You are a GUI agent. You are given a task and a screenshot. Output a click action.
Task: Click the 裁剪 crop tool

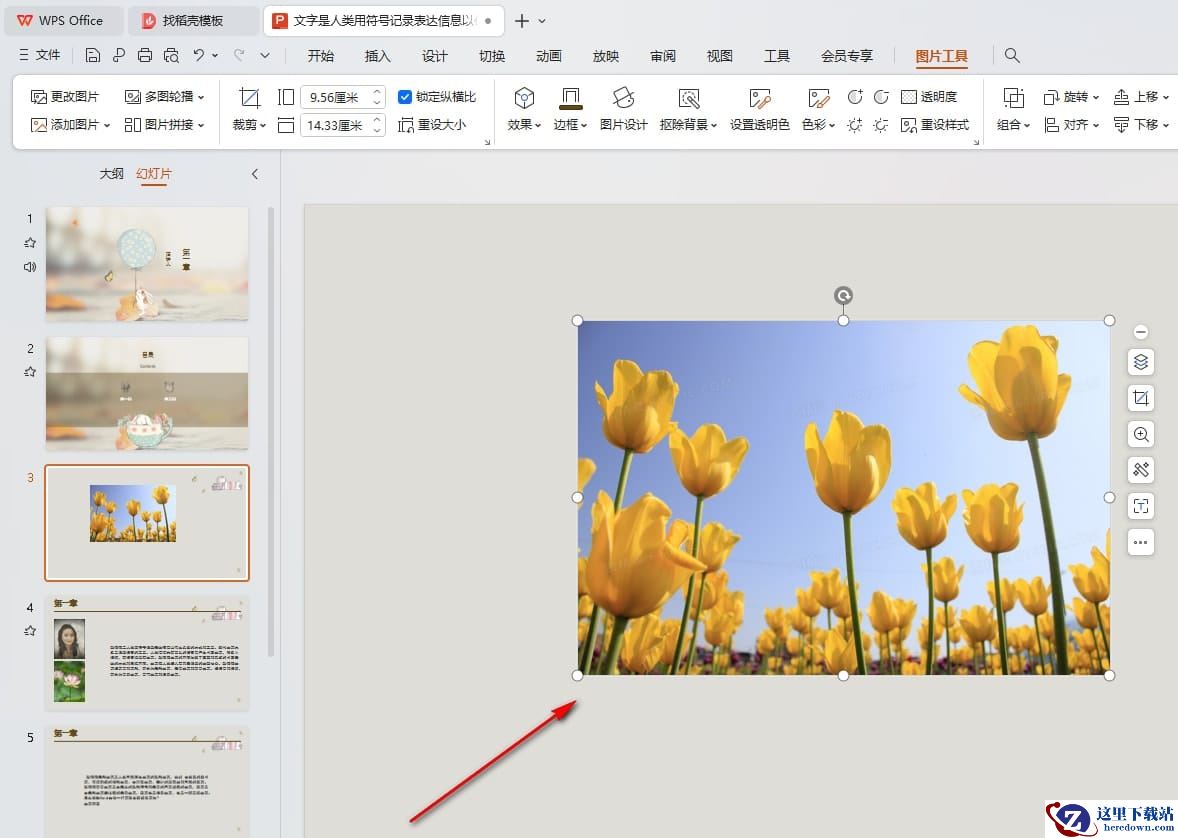coord(249,110)
